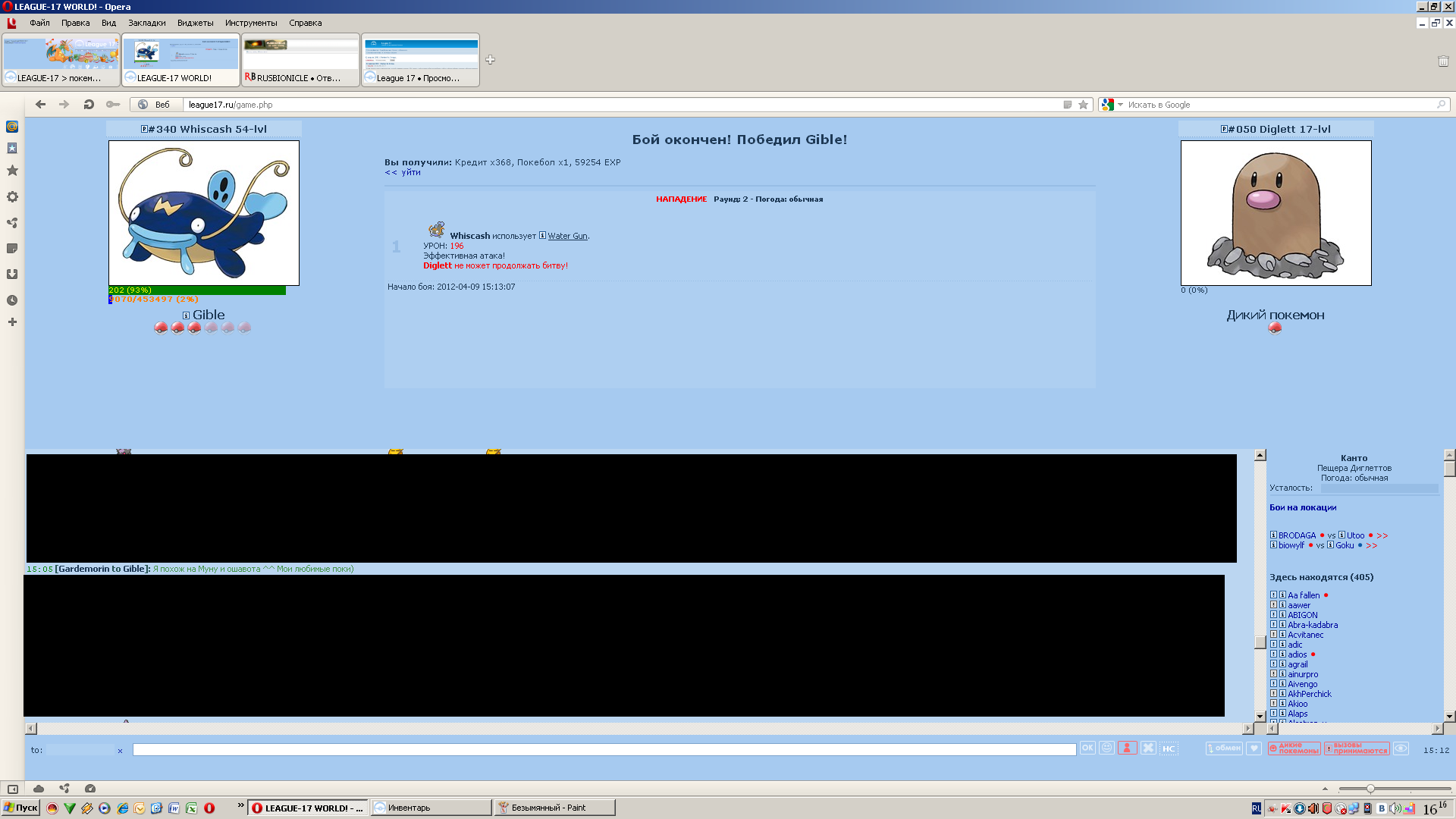Open the Water Gun move link
Image resolution: width=1456 pixels, height=819 pixels.
point(568,236)
